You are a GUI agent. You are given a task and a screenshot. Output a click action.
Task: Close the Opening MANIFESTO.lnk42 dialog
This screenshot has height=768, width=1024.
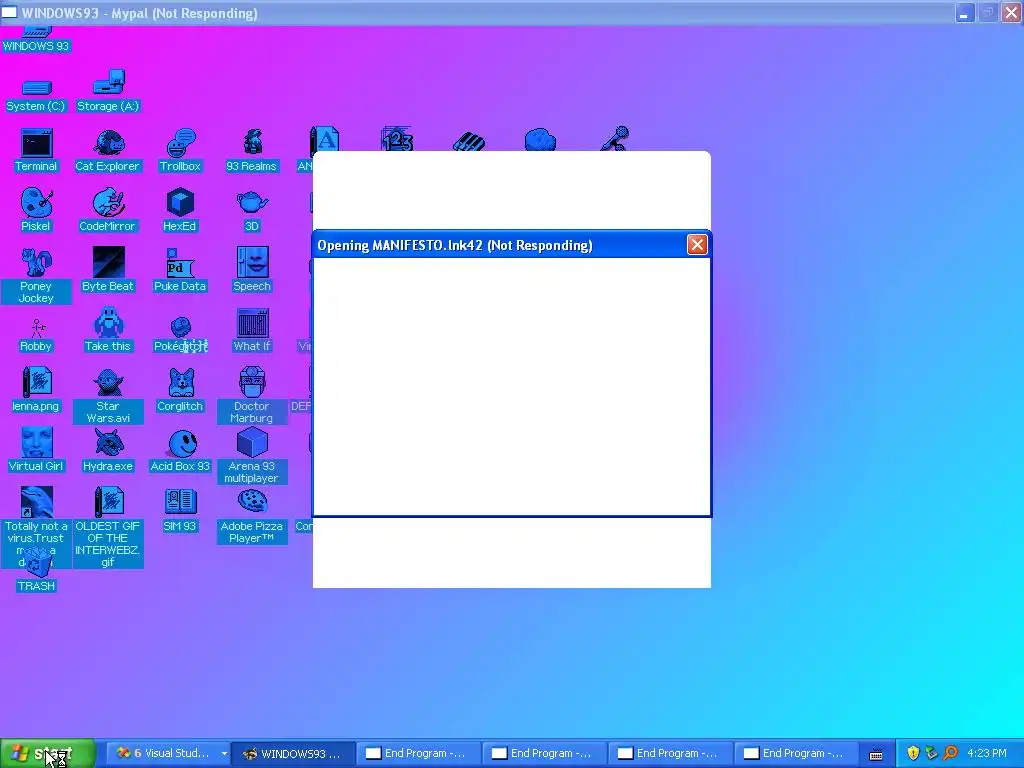pos(697,245)
